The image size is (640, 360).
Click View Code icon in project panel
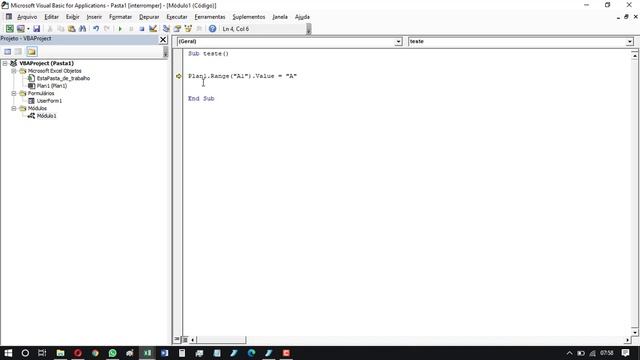tap(7, 51)
